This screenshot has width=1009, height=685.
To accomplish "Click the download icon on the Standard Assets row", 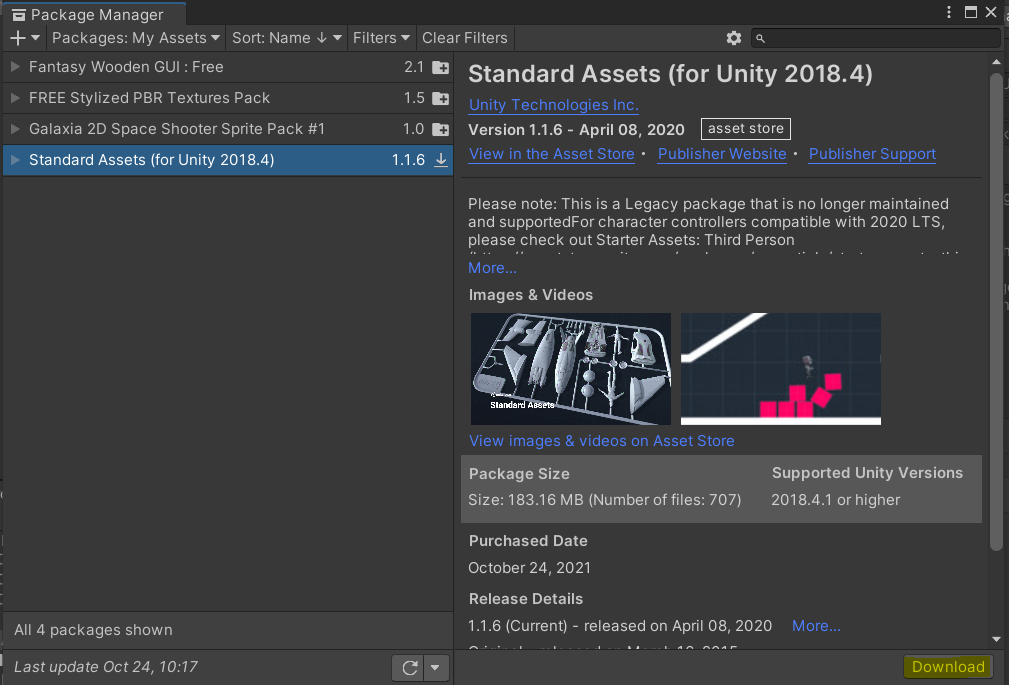I will 441,160.
